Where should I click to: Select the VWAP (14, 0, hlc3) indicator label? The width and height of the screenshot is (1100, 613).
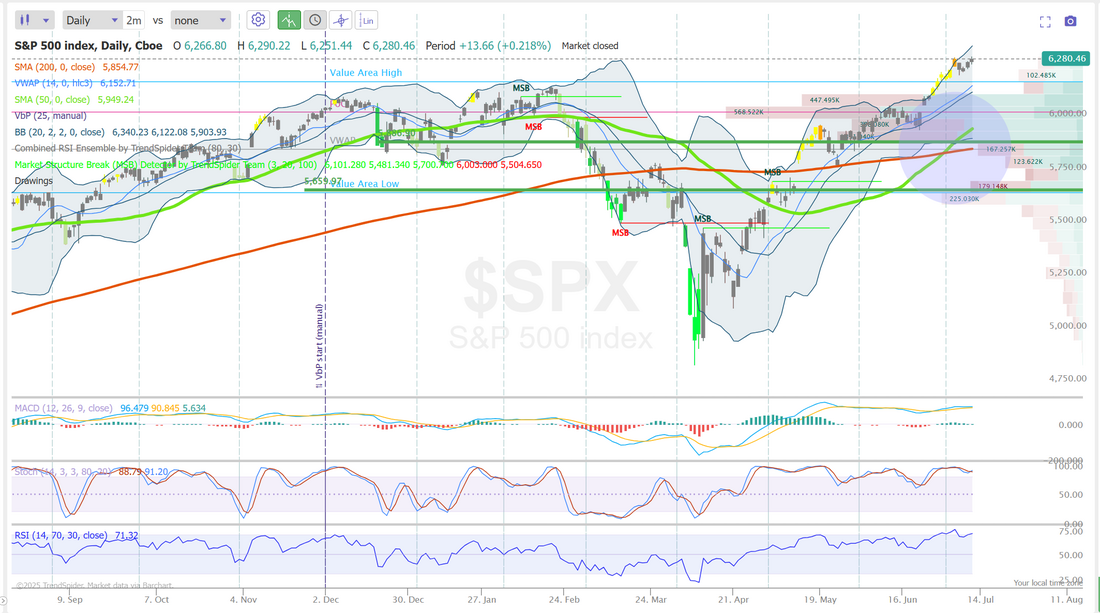tap(75, 83)
